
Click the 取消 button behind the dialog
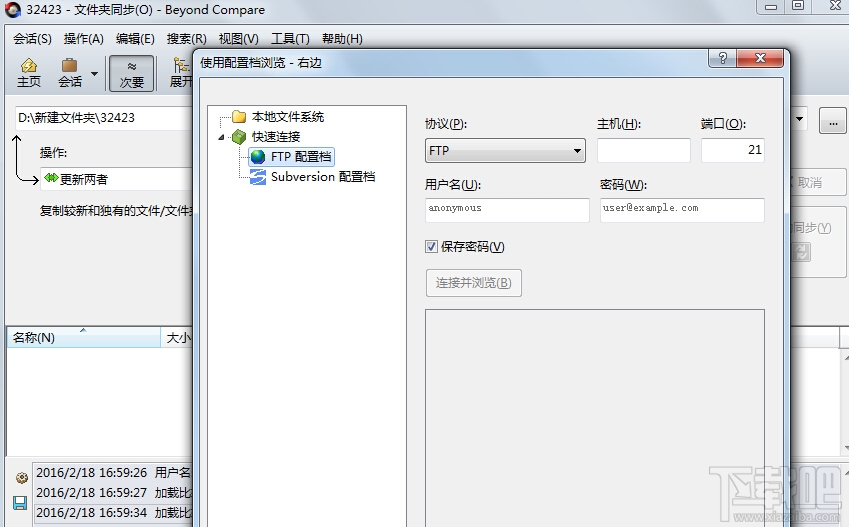coord(818,183)
